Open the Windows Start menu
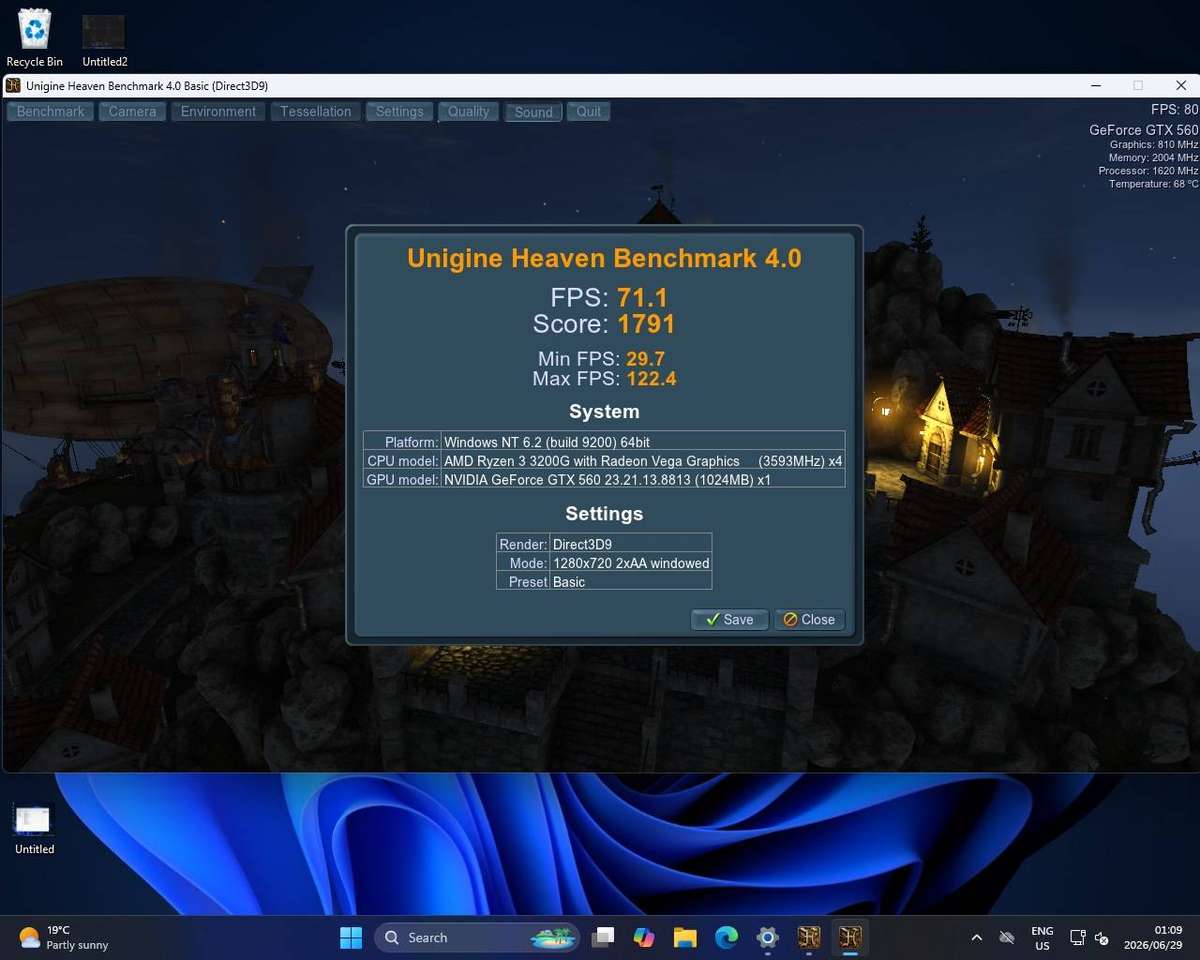The width and height of the screenshot is (1200, 960). pos(351,938)
